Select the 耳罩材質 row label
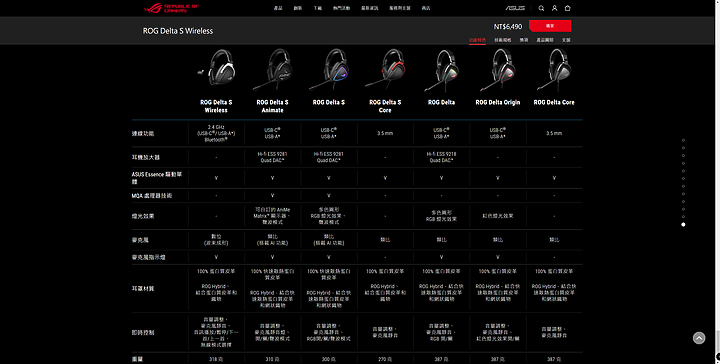 click(143, 289)
